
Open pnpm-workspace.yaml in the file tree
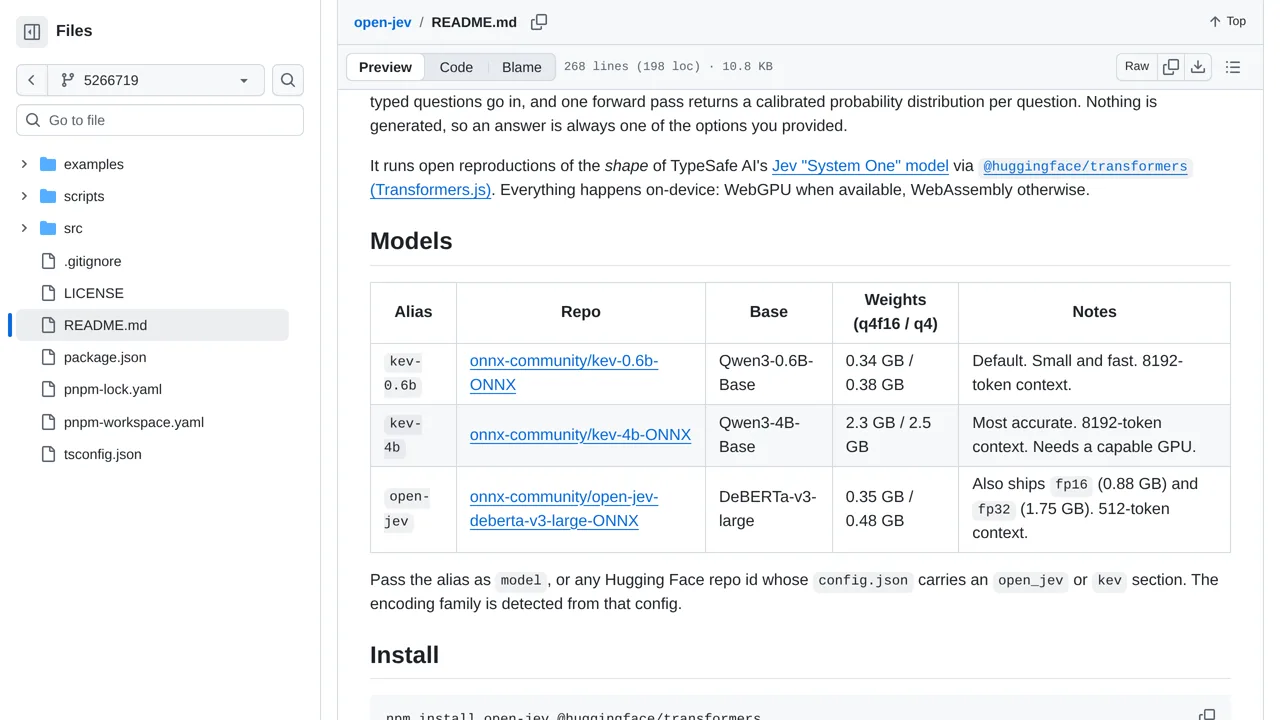point(134,422)
